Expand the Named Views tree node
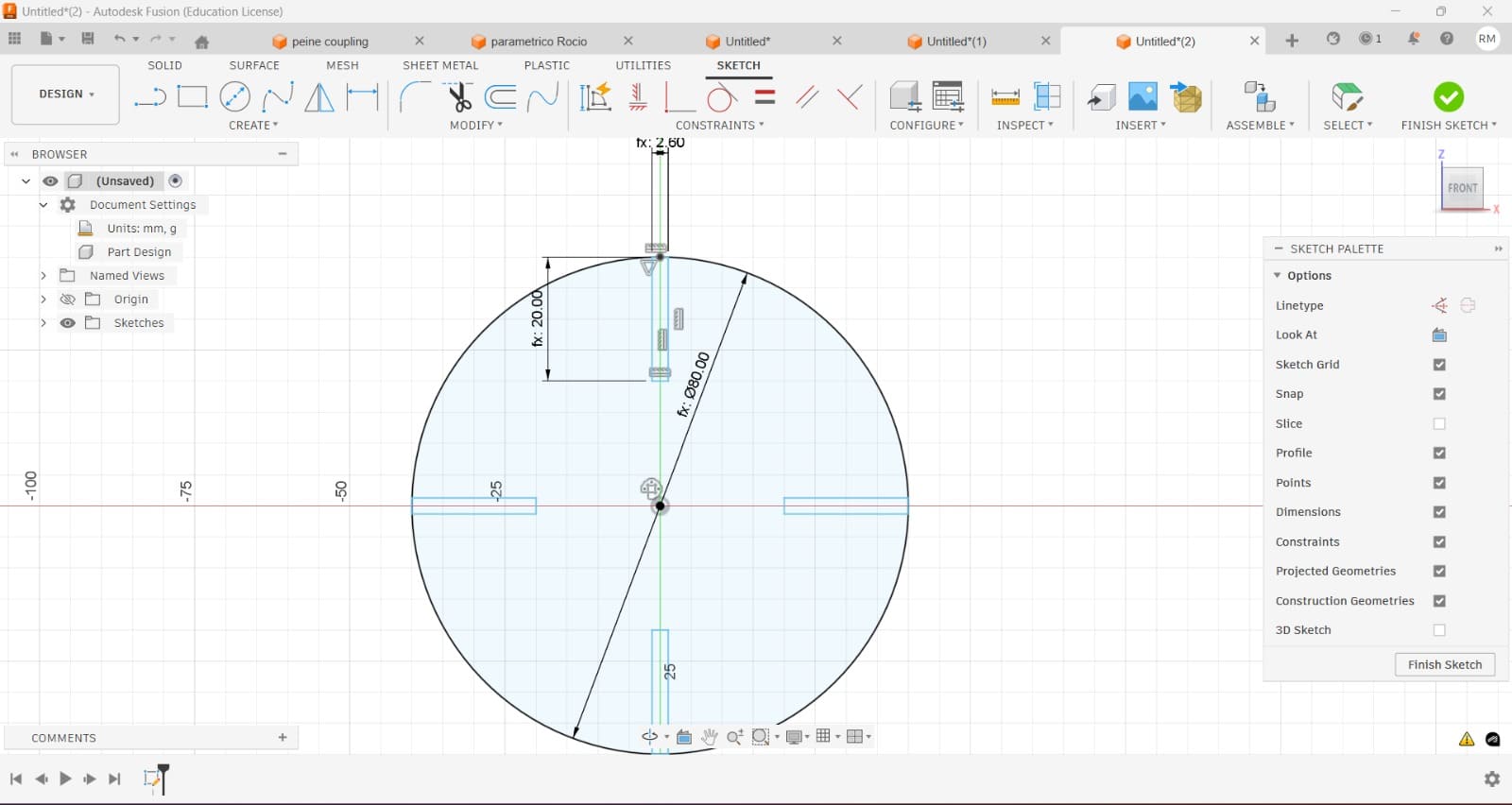Image resolution: width=1512 pixels, height=805 pixels. 43,276
